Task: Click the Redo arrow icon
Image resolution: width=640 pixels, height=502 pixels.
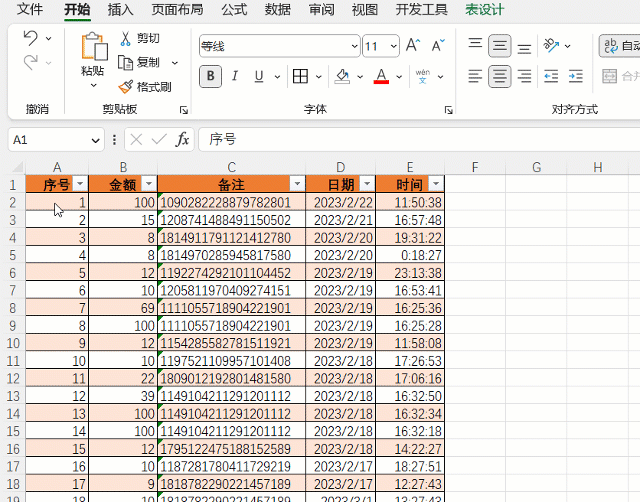Action: click(31, 63)
